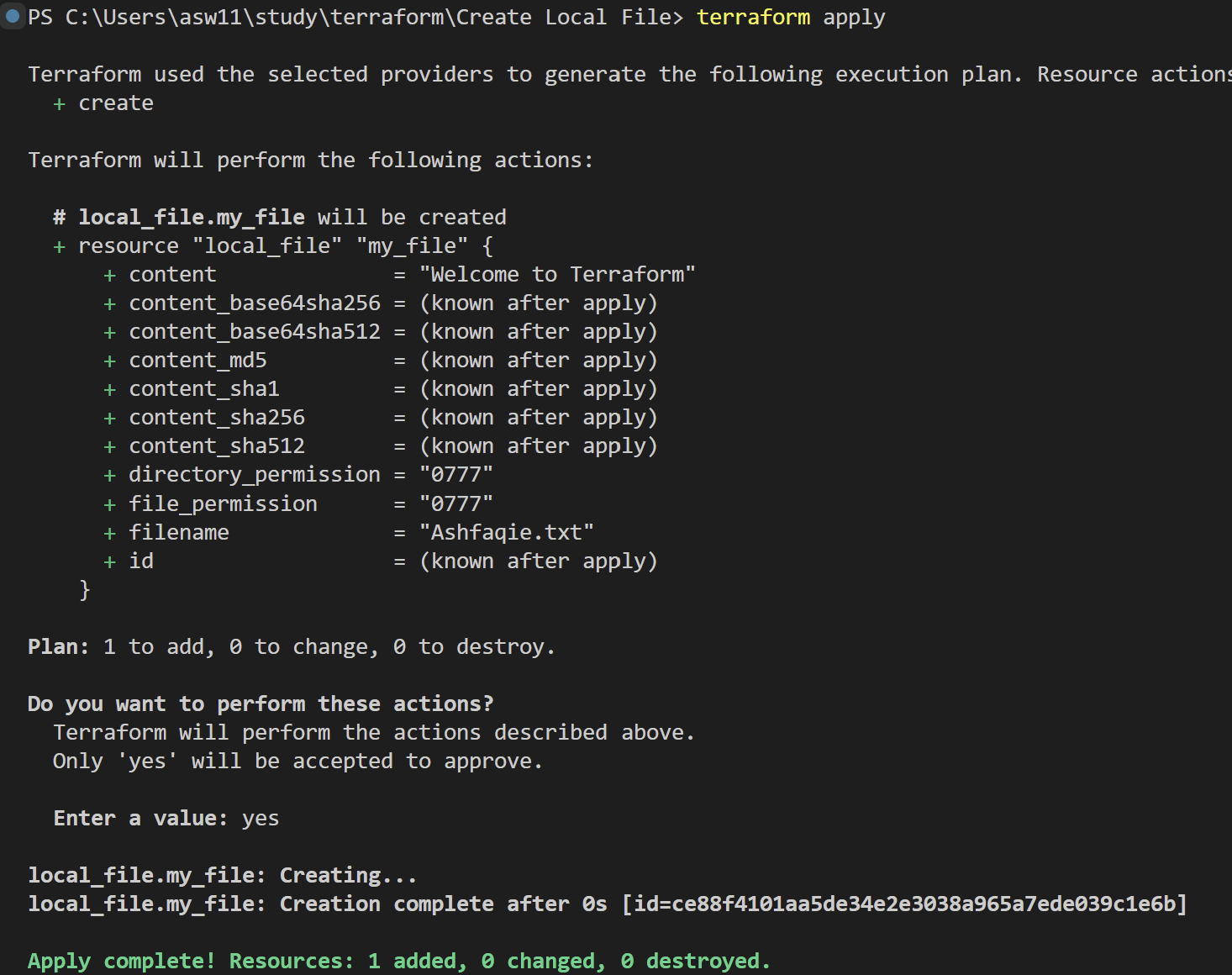Click the file_permission "0777" row
1232x975 pixels.
(298, 504)
